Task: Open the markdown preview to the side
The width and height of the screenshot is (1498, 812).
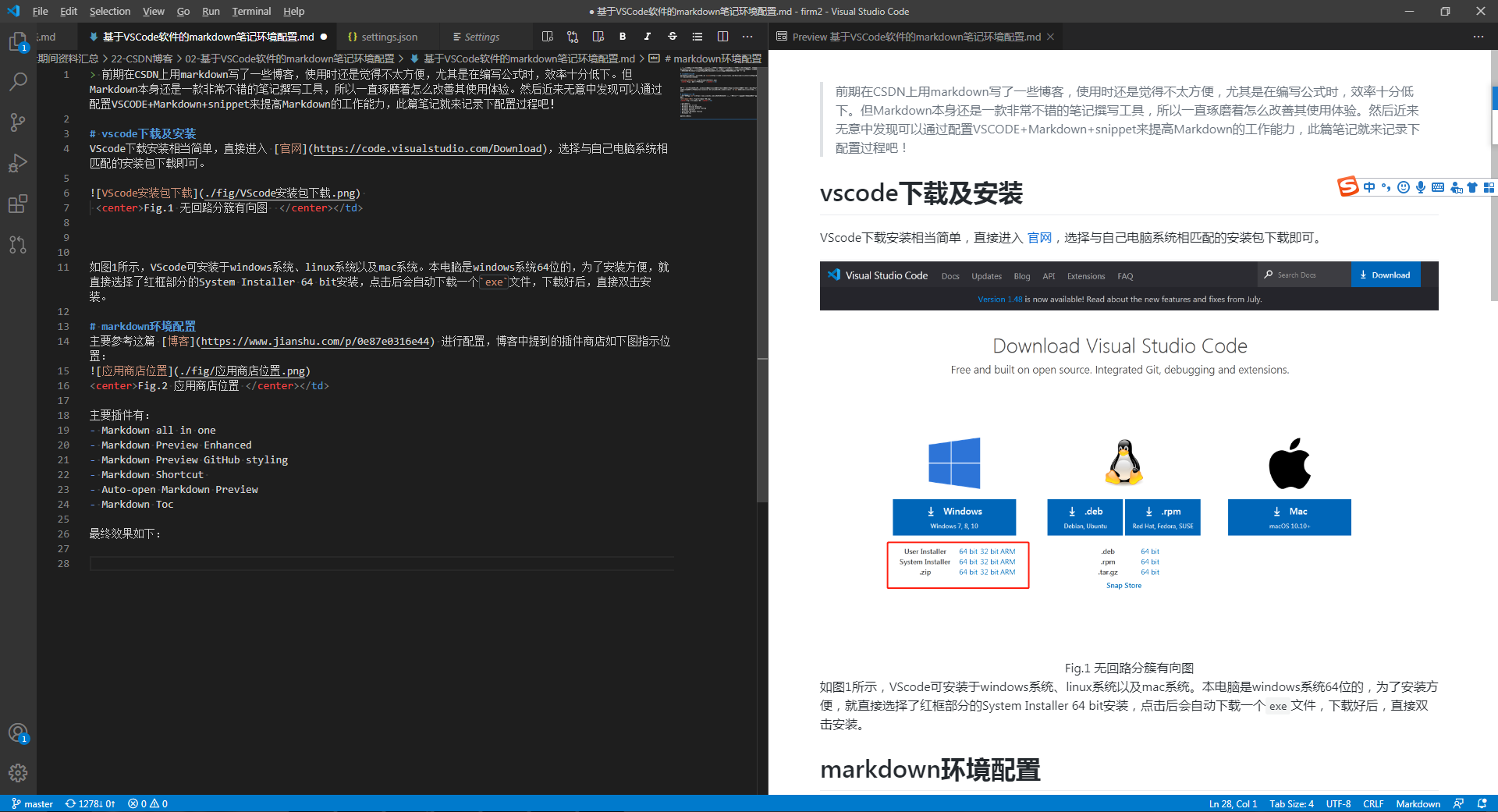Action: click(x=547, y=37)
